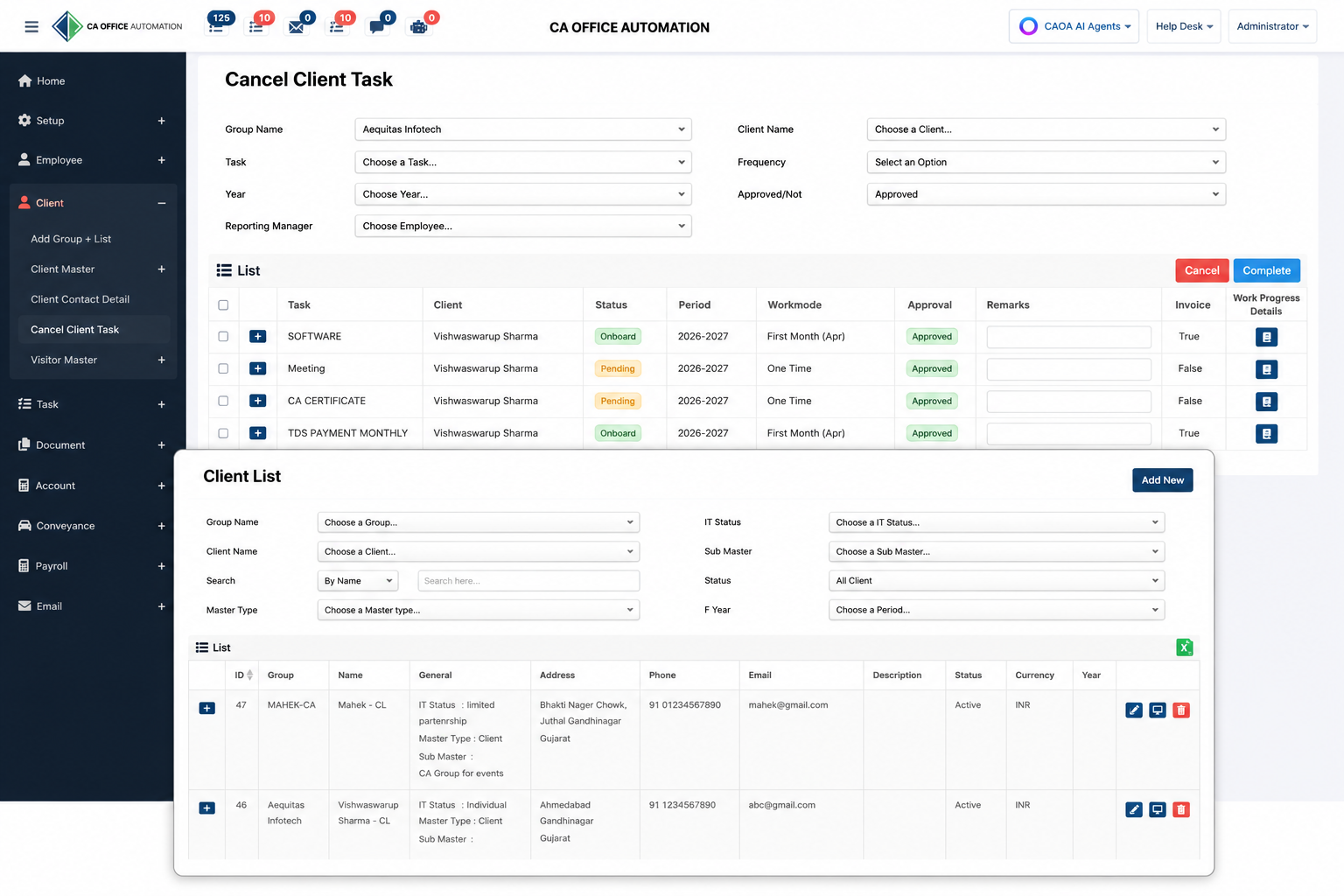This screenshot has height=896, width=1344.
Task: Click the red Cancel button
Action: (x=1201, y=270)
